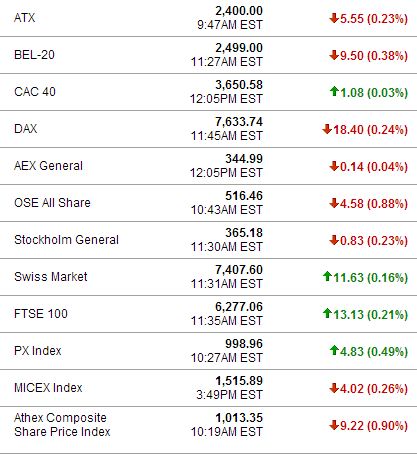Select the CAC 40 index name
417x456 pixels.
tap(35, 92)
